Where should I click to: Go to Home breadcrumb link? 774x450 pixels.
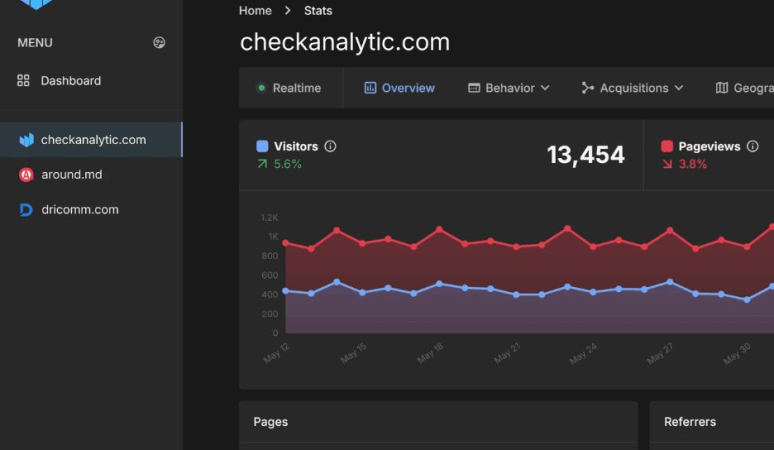point(255,10)
